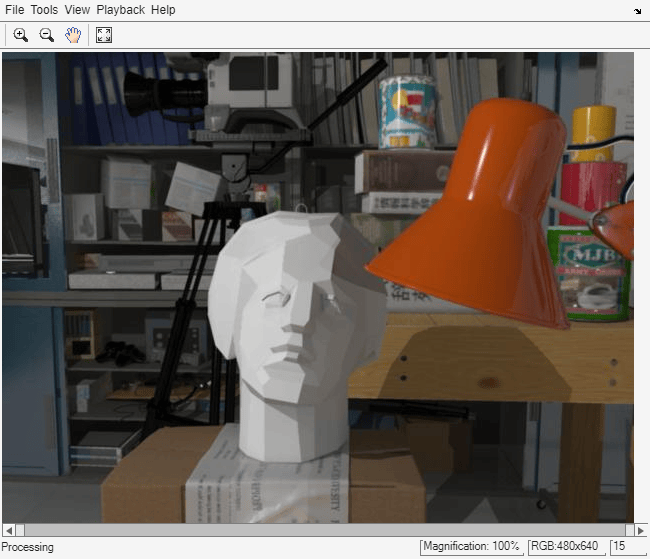Click the horizontal scrollbar left arrow

9,530
